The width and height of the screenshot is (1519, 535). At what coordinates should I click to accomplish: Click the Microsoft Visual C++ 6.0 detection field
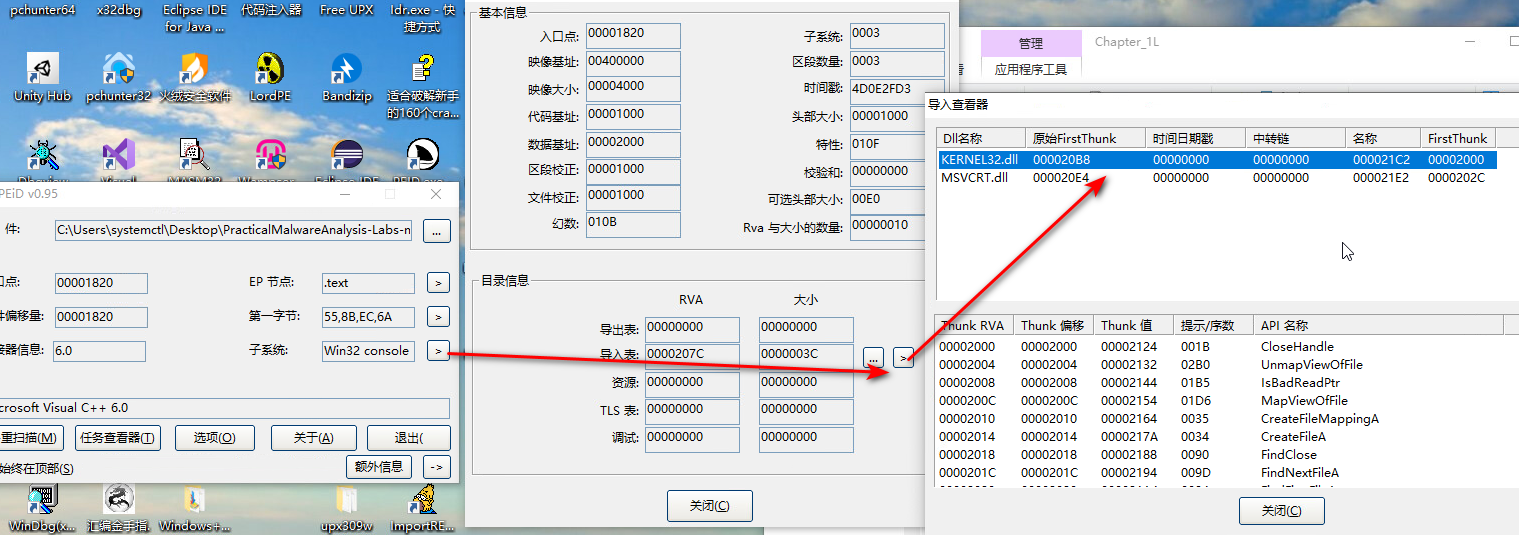[225, 408]
